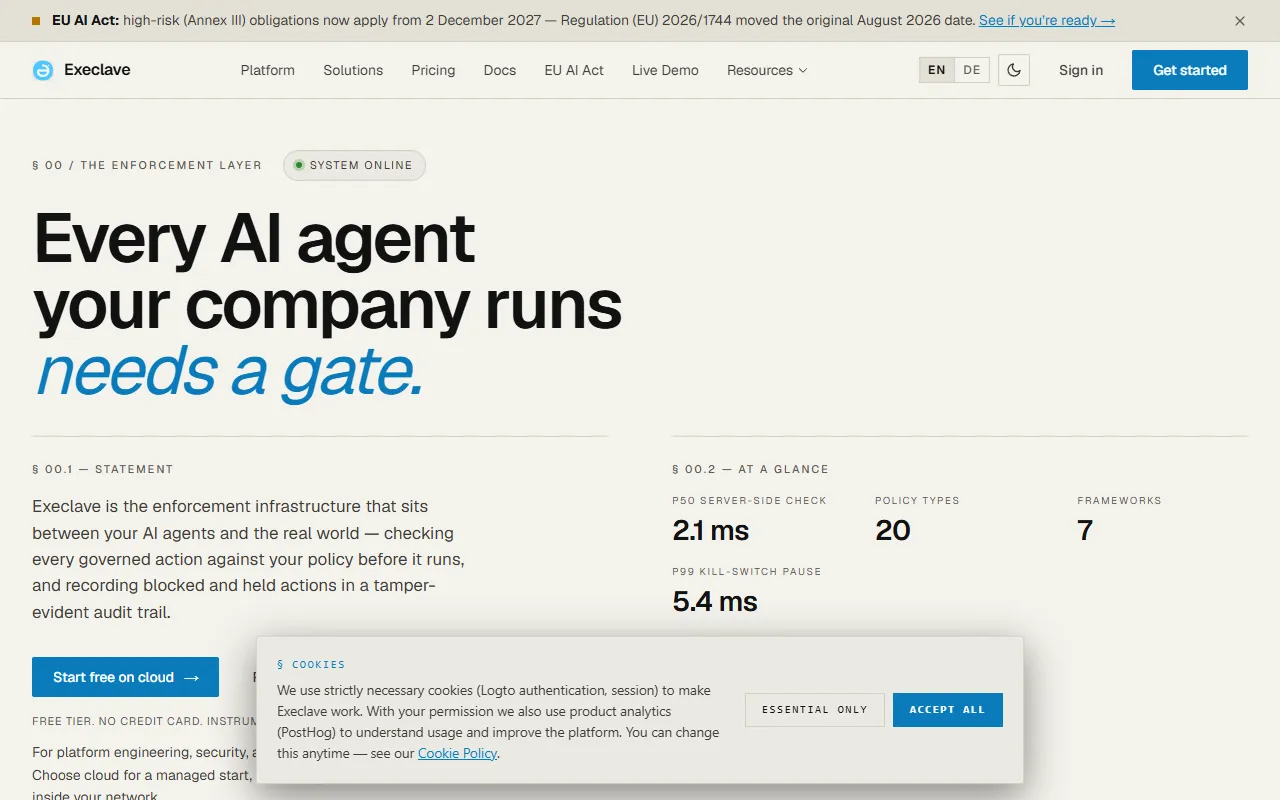This screenshot has width=1280, height=800.
Task: Click the "§ 00 / THE ENFORCEMENT LAYER" label
Action: (147, 165)
